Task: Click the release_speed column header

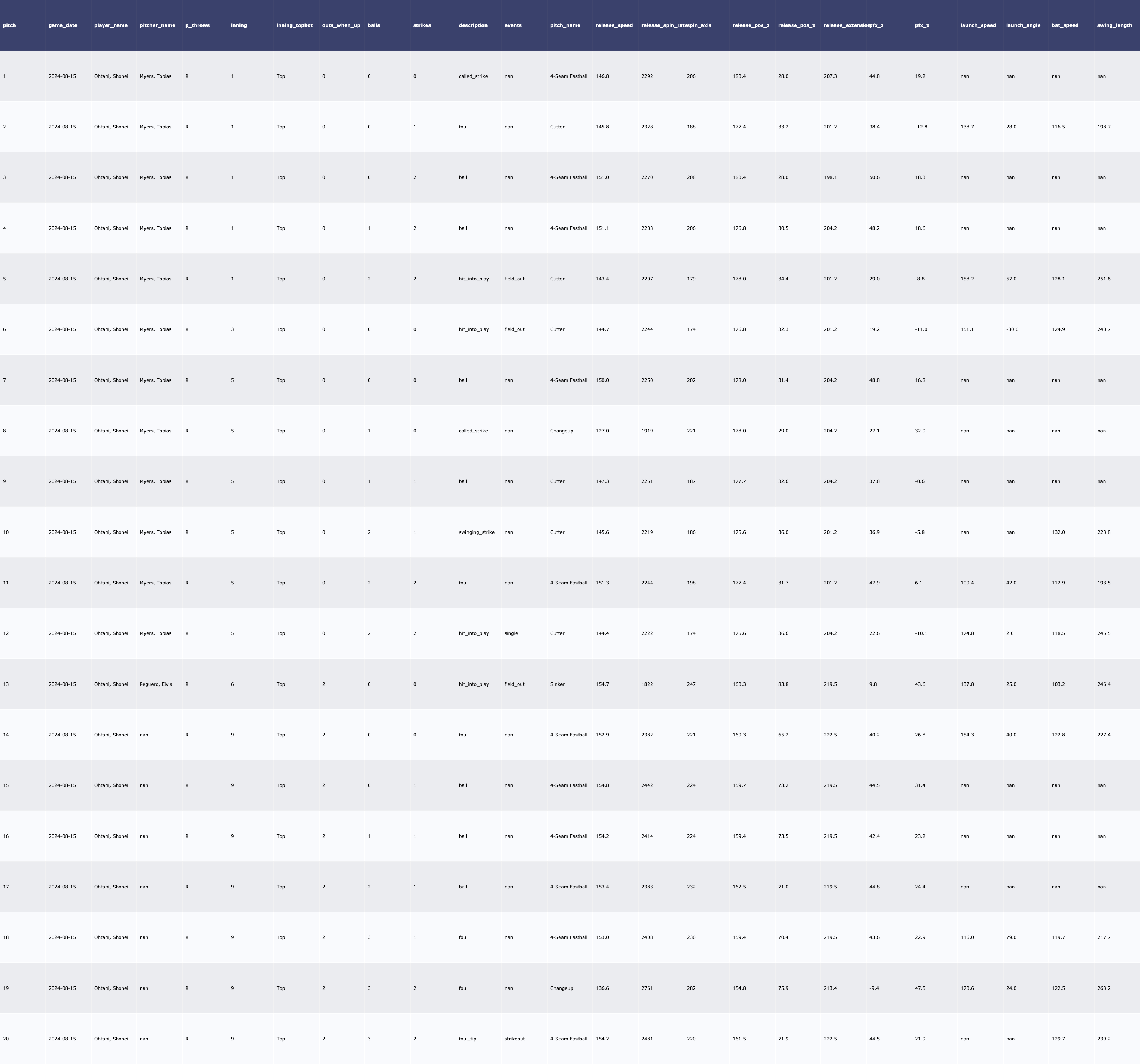Action: point(614,25)
